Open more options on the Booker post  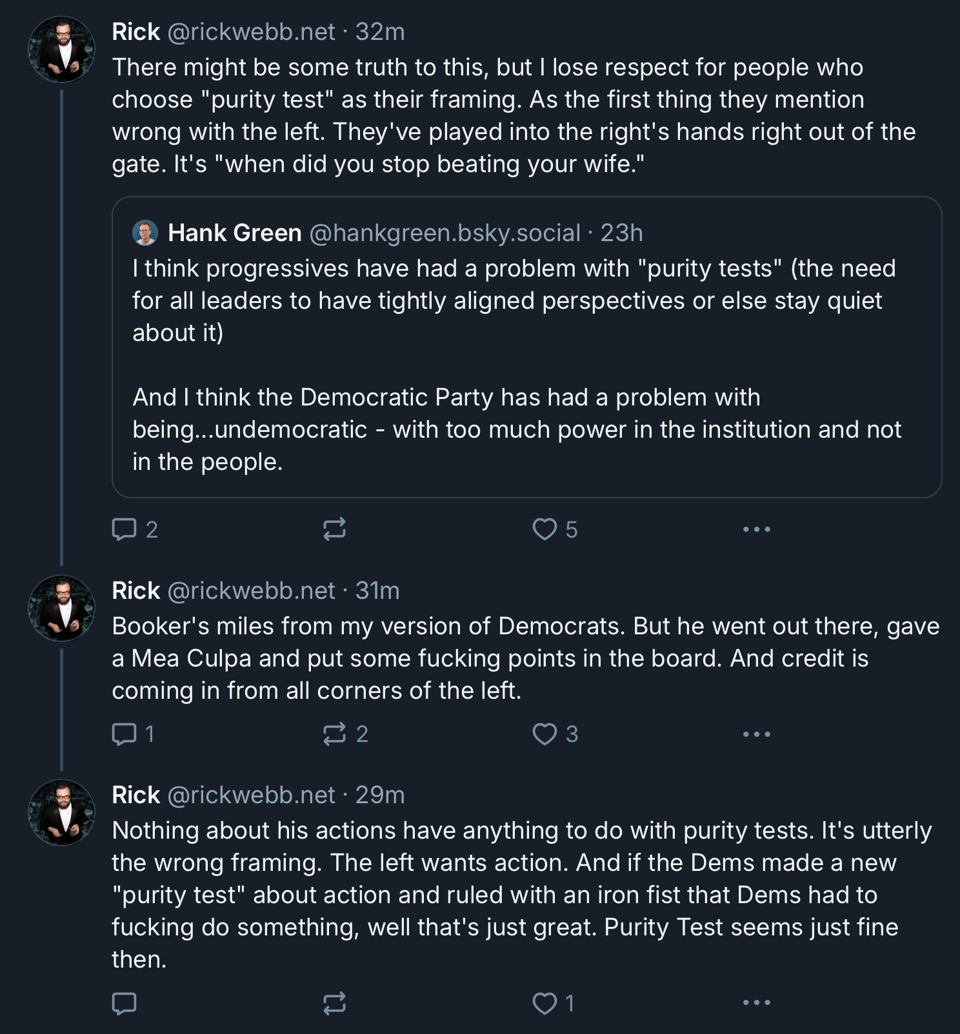pyautogui.click(x=756, y=734)
